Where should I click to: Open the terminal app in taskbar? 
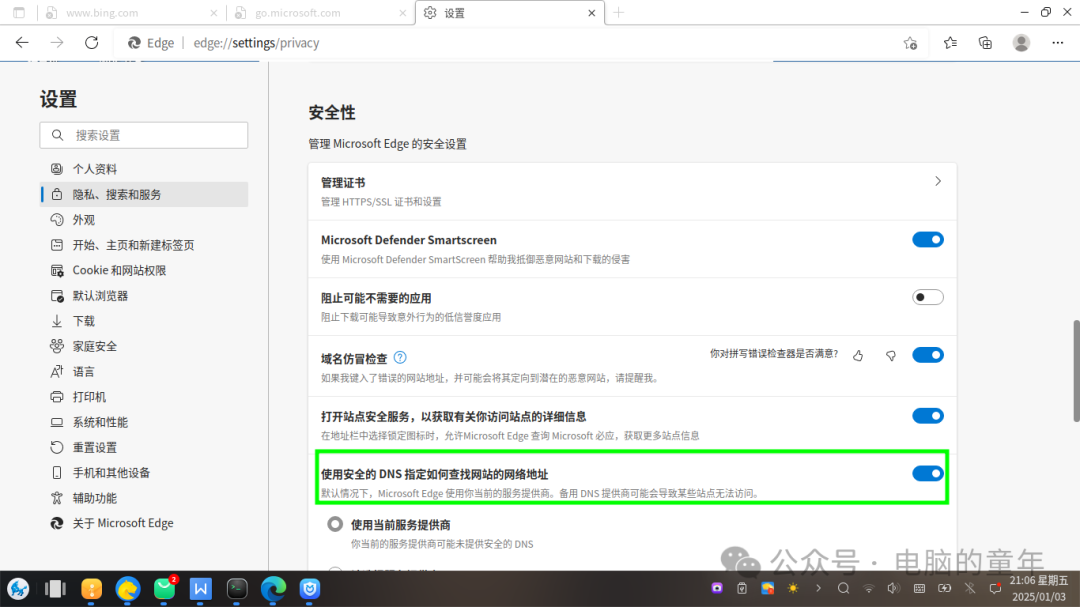pos(237,589)
